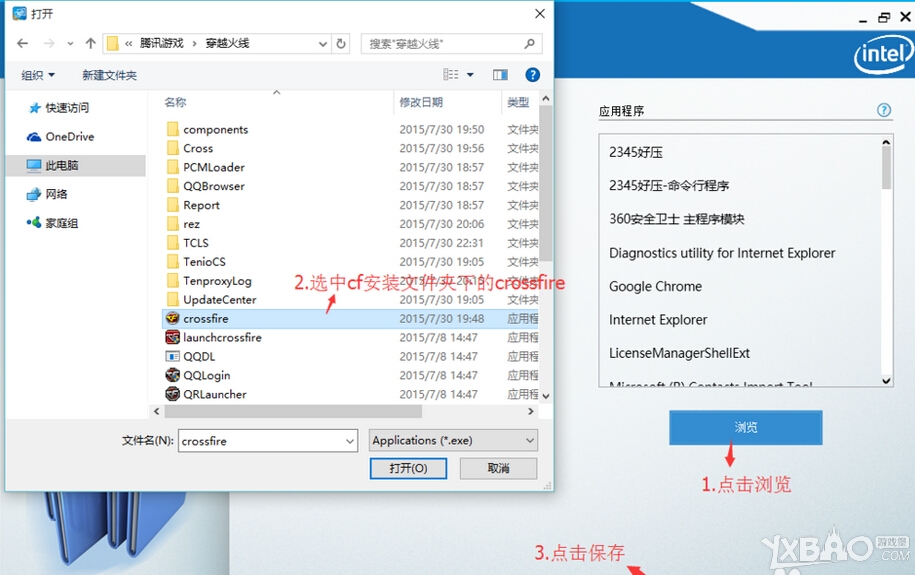Select the launchcrossfire application icon
The image size is (915, 575).
click(x=172, y=337)
